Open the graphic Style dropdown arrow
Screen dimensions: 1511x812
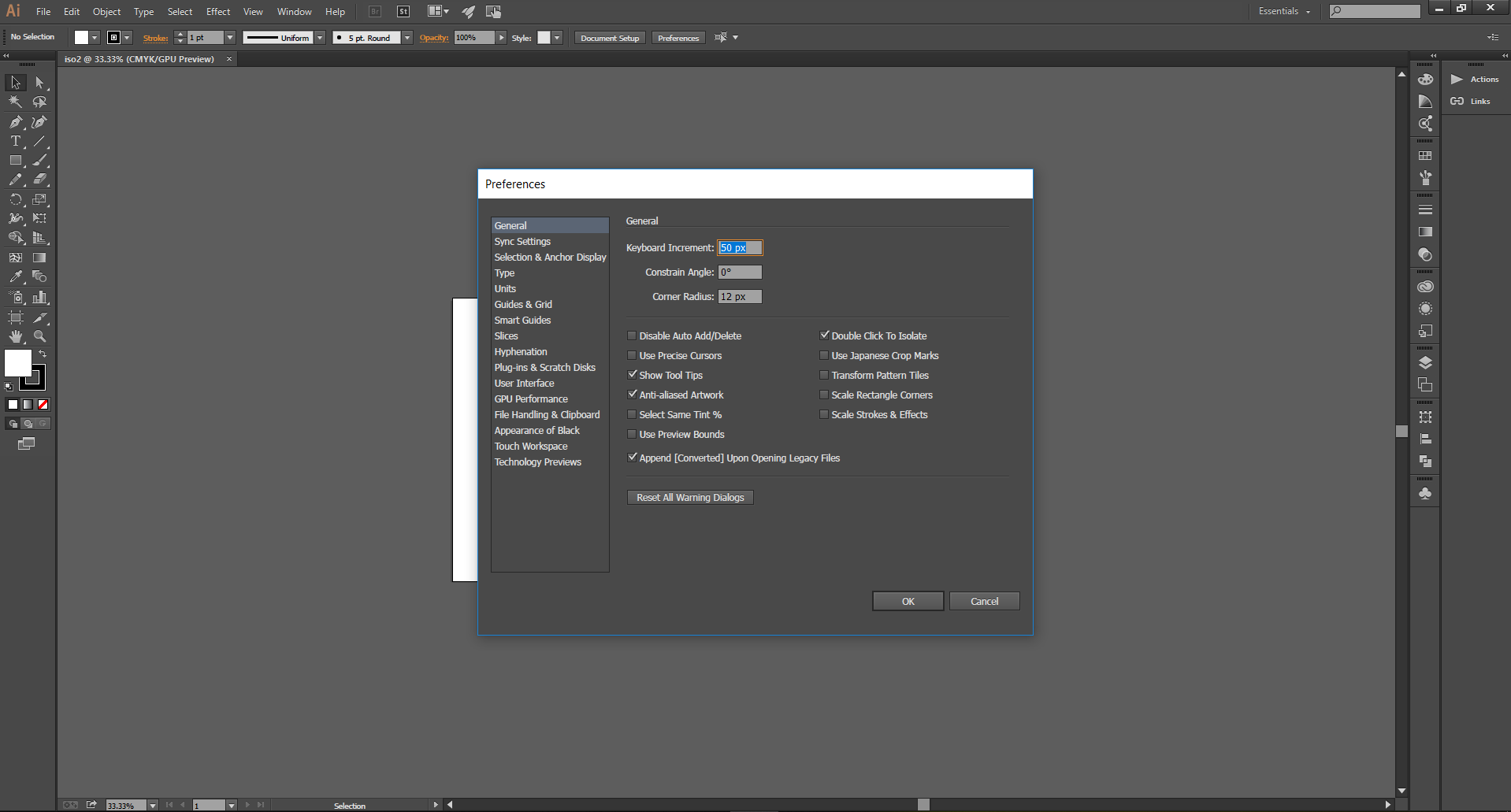coord(557,38)
